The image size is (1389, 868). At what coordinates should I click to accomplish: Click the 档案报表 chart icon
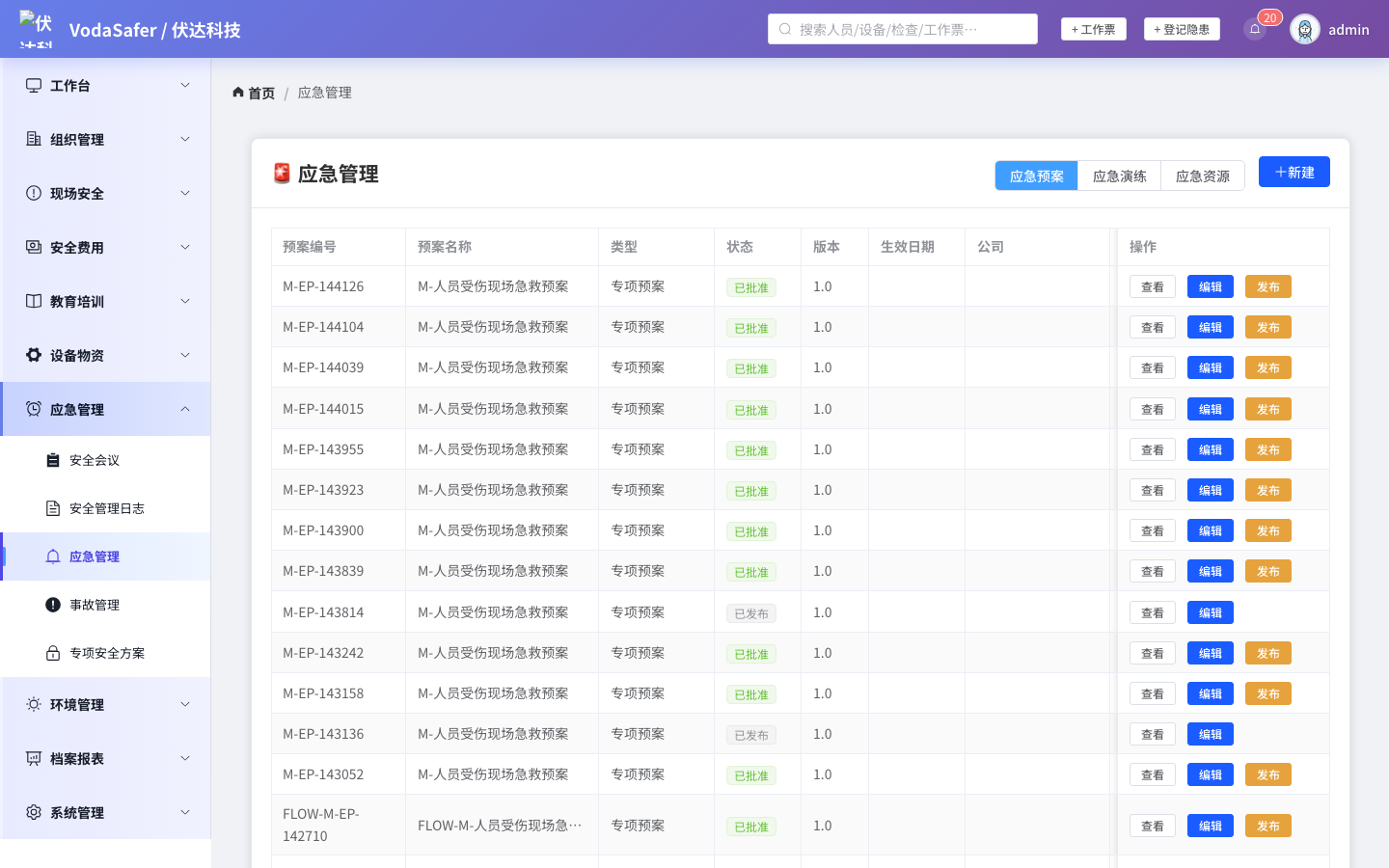tap(34, 758)
